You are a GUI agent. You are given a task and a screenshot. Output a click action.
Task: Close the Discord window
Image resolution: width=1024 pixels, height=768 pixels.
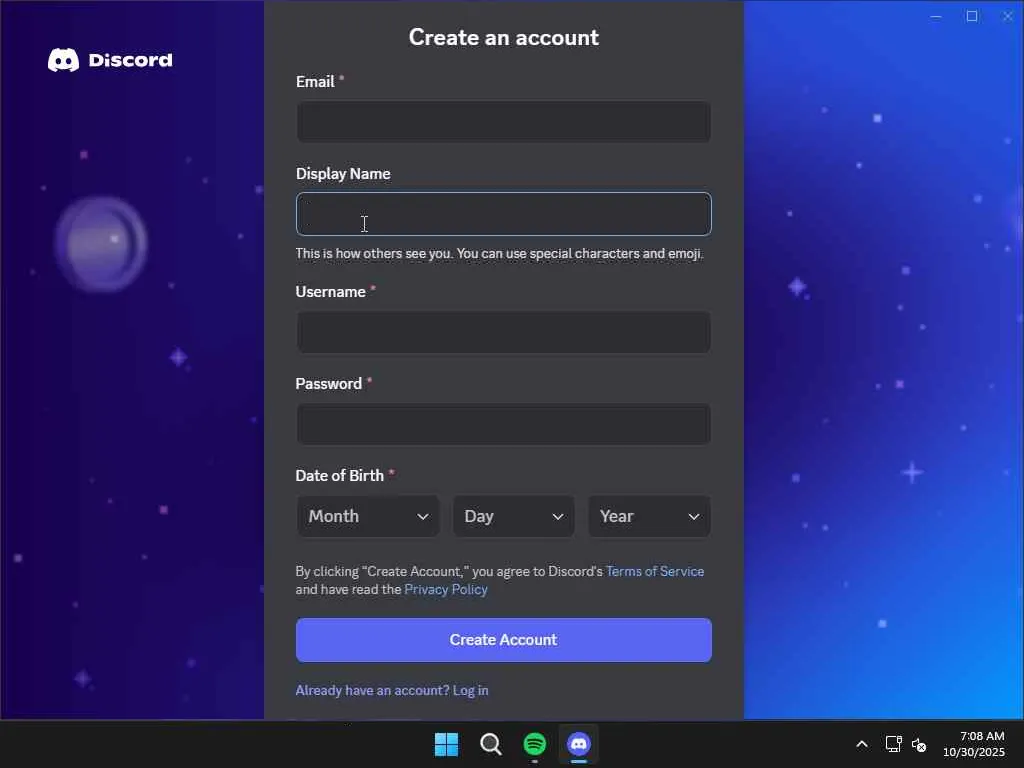[x=1008, y=17]
